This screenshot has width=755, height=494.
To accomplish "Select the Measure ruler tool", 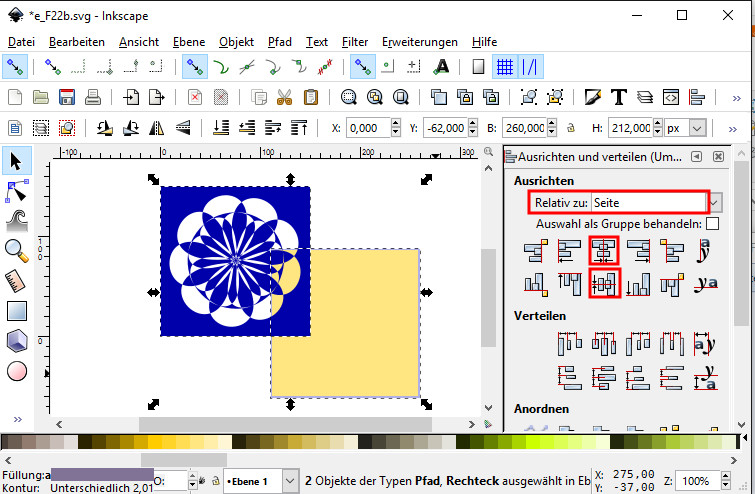I will (x=16, y=281).
